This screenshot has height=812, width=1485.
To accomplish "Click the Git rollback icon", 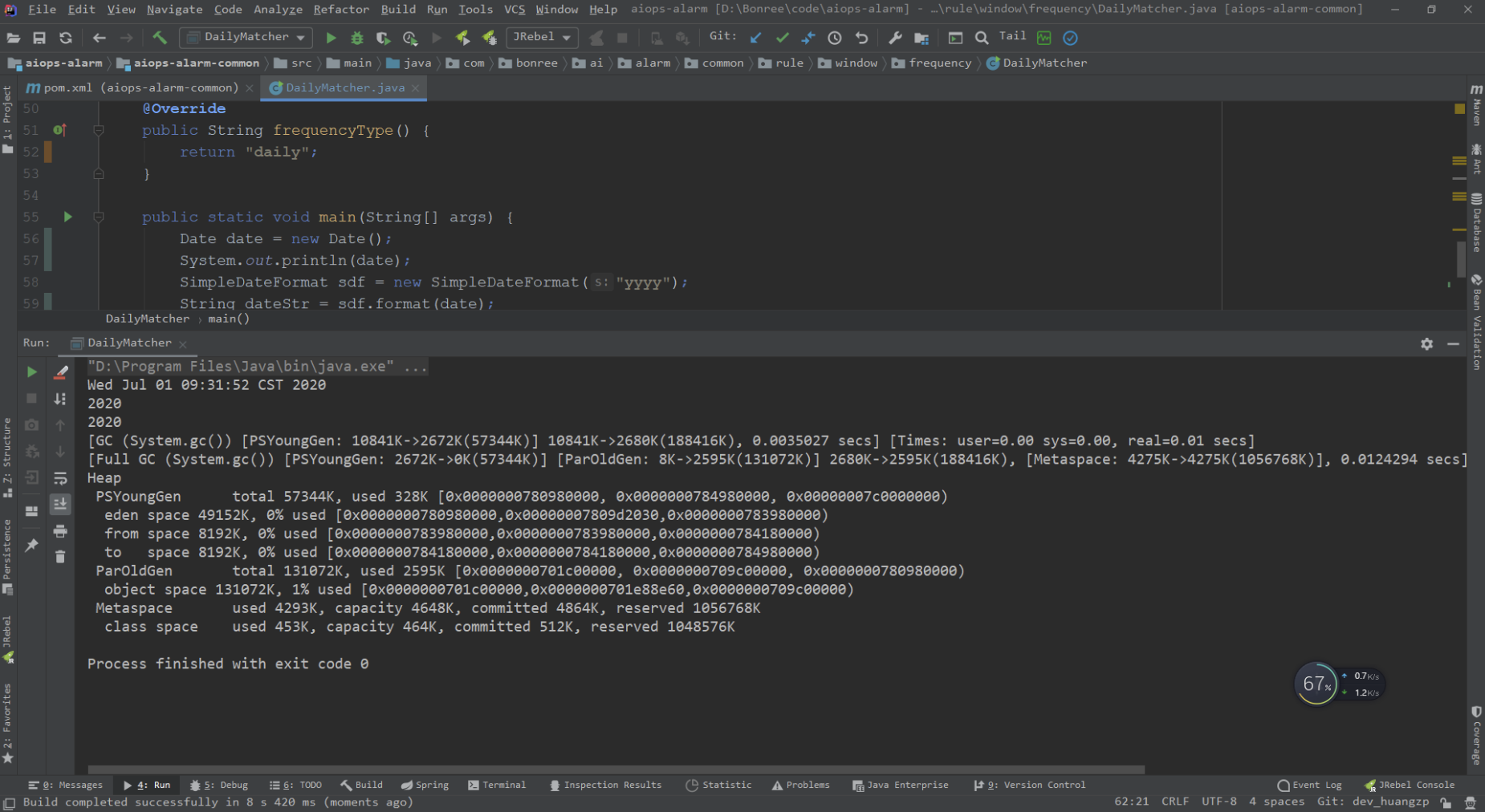I will tap(861, 38).
